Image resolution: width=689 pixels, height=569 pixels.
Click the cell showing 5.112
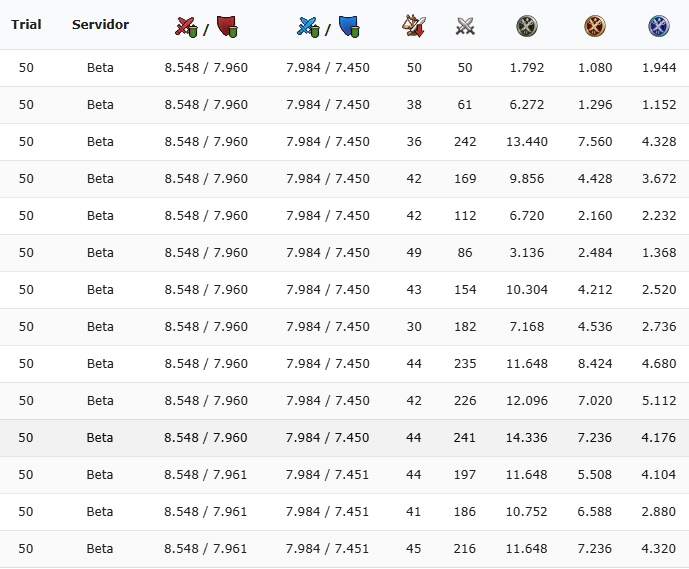659,401
